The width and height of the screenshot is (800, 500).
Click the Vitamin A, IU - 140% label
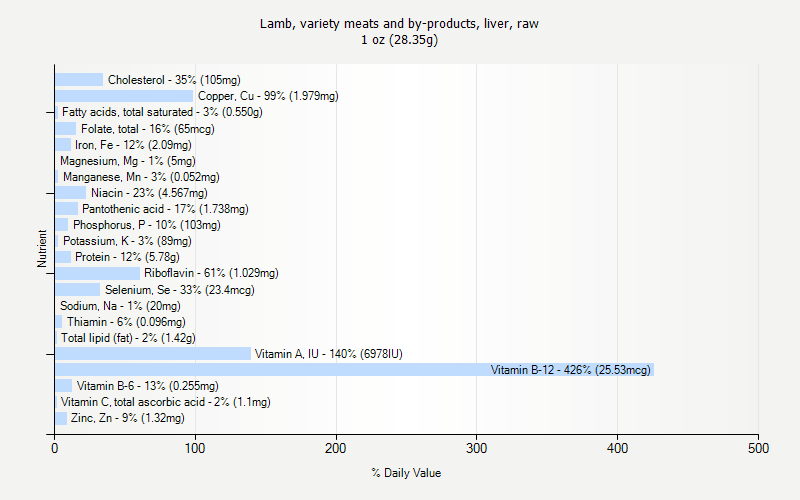tap(329, 354)
